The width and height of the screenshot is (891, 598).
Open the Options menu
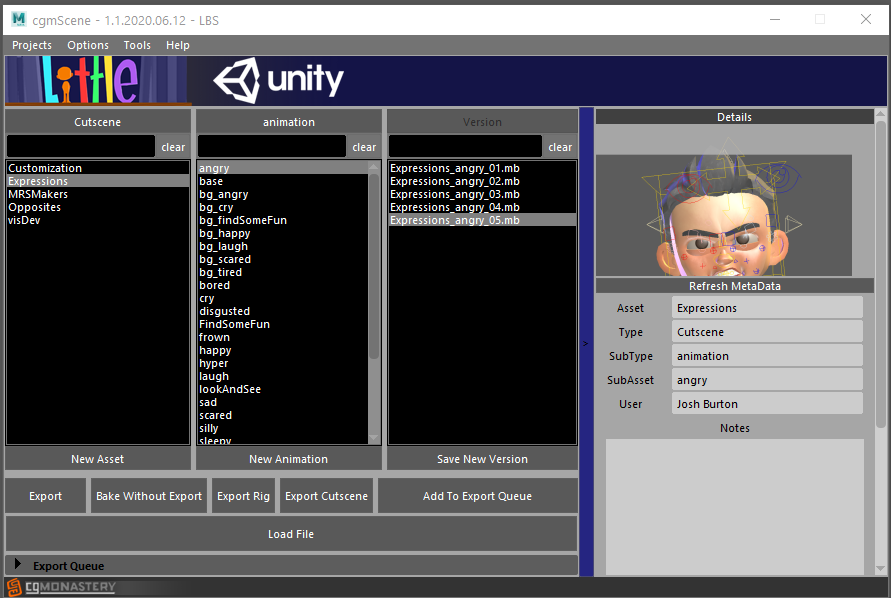click(88, 45)
